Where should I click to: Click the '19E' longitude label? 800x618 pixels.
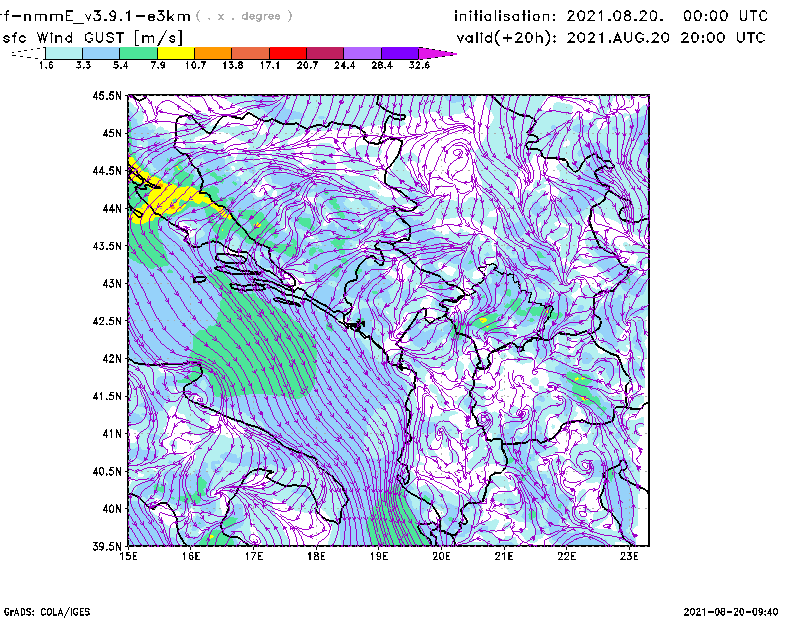point(379,556)
